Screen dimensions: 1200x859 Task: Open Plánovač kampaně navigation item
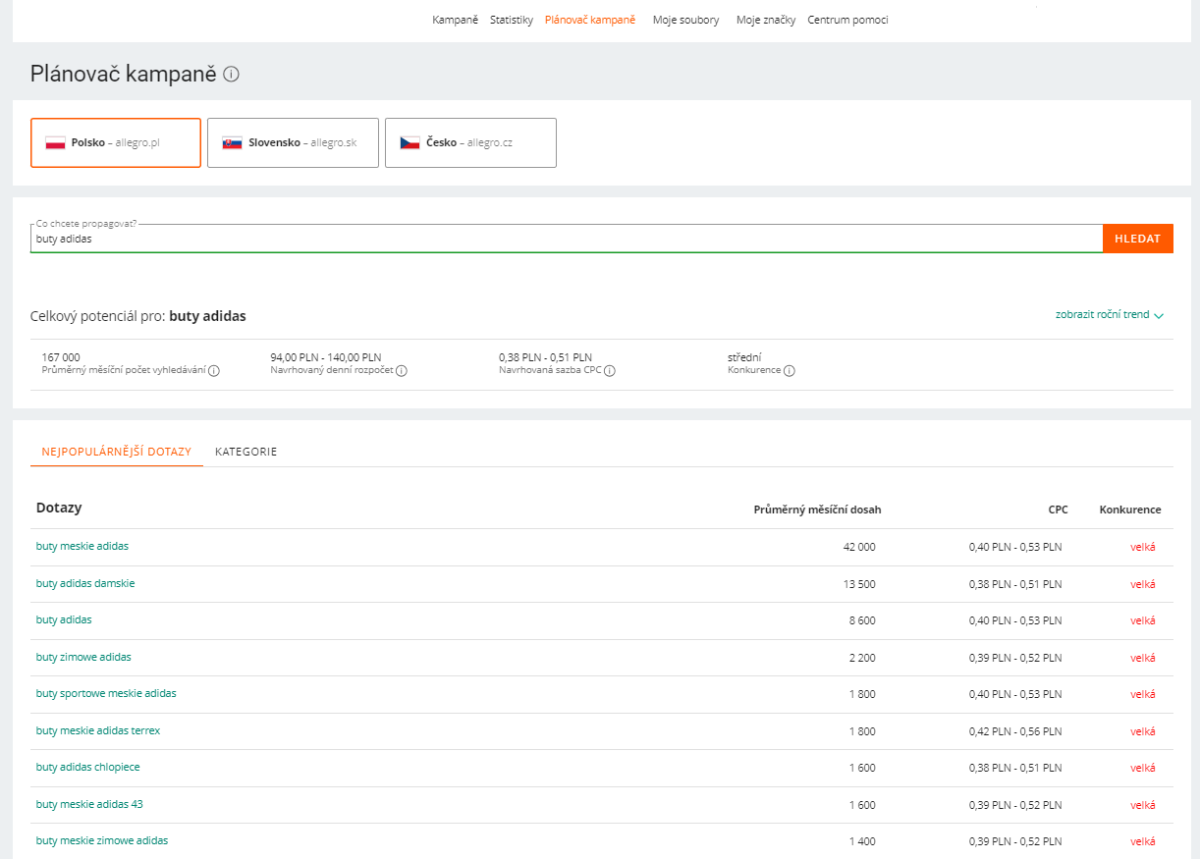coord(590,20)
